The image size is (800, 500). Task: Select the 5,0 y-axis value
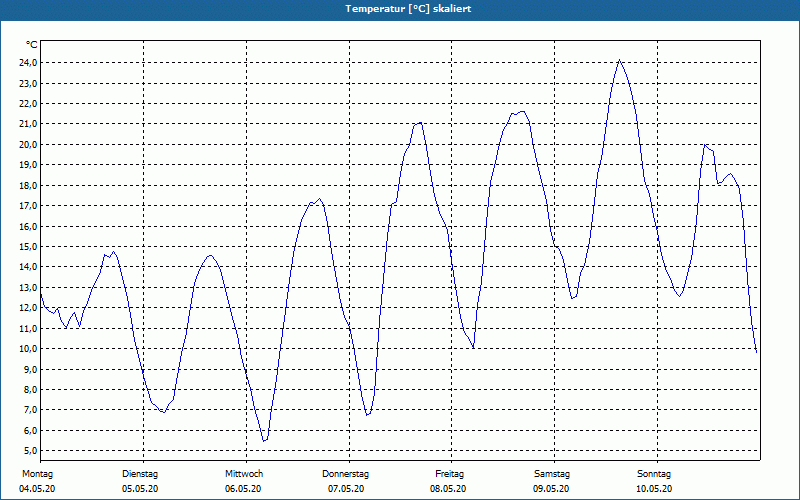coord(30,451)
